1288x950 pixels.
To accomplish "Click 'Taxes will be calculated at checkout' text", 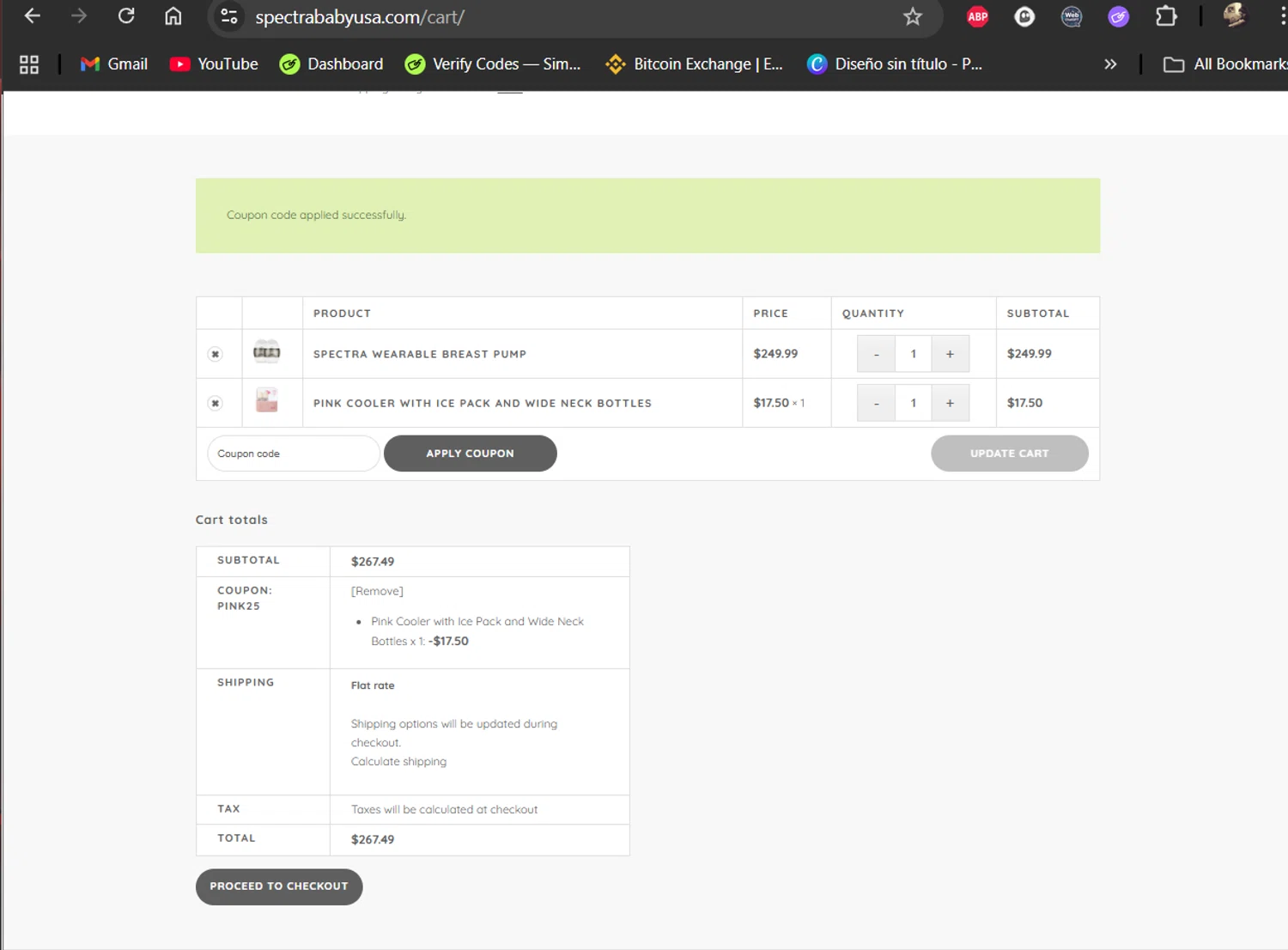I will click(444, 809).
